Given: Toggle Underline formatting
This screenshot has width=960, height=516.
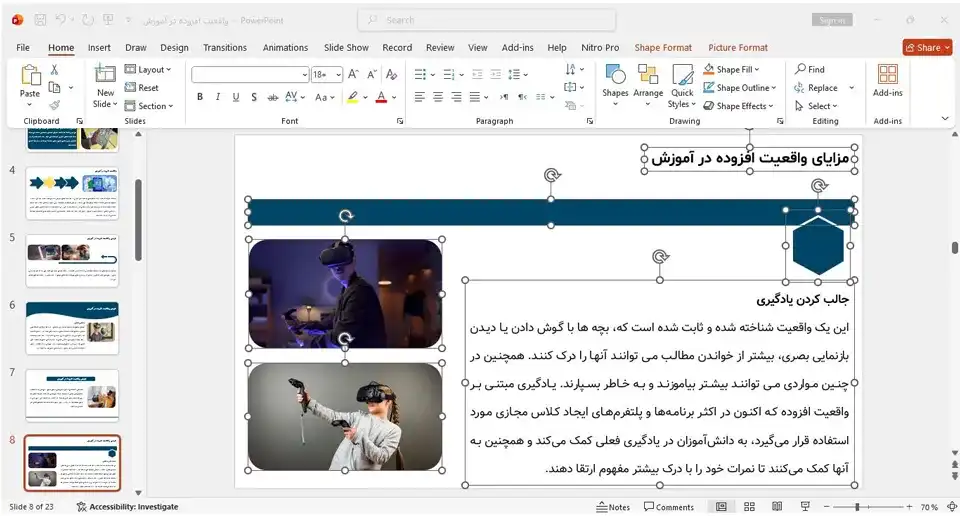Looking at the screenshot, I should (236, 97).
